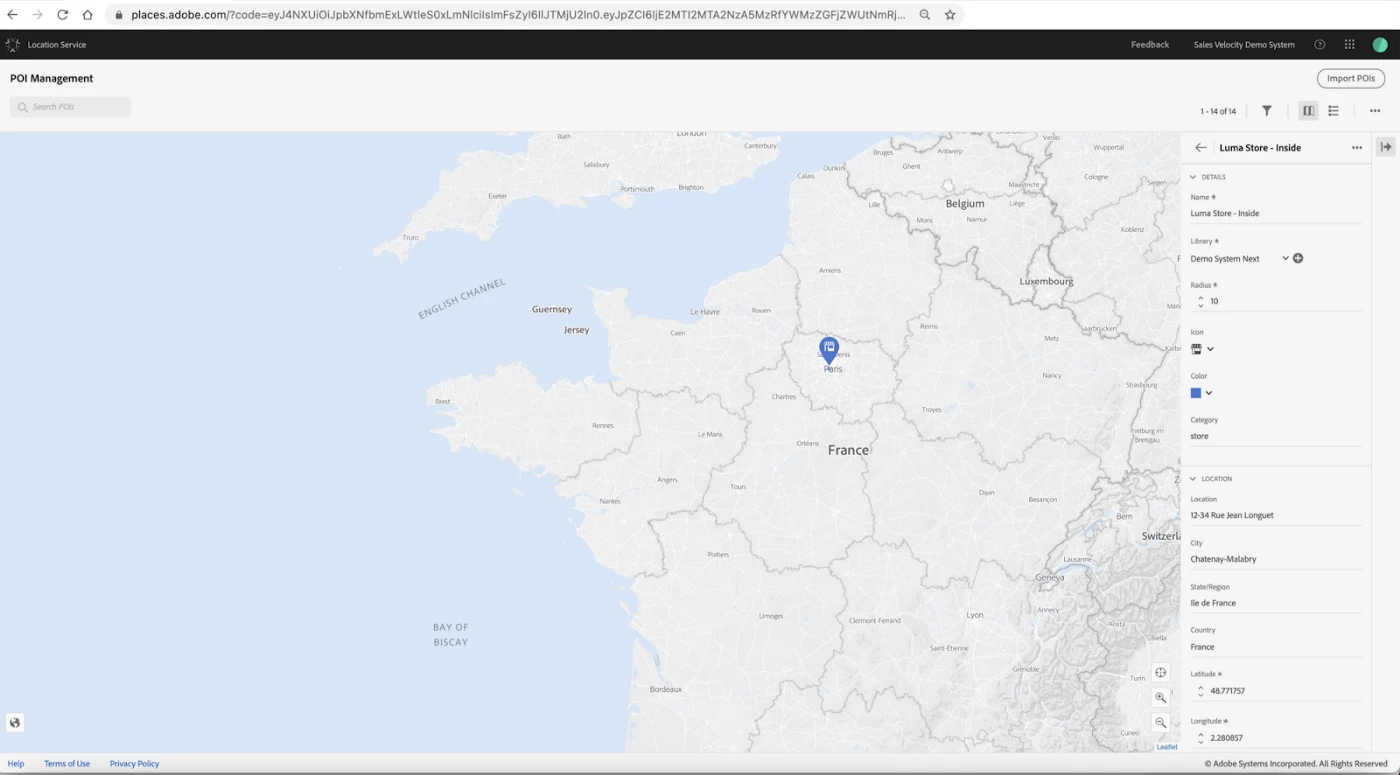Screen dimensions: 1400x775
Task: Click the blue store map pin near Paris
Action: coord(829,350)
